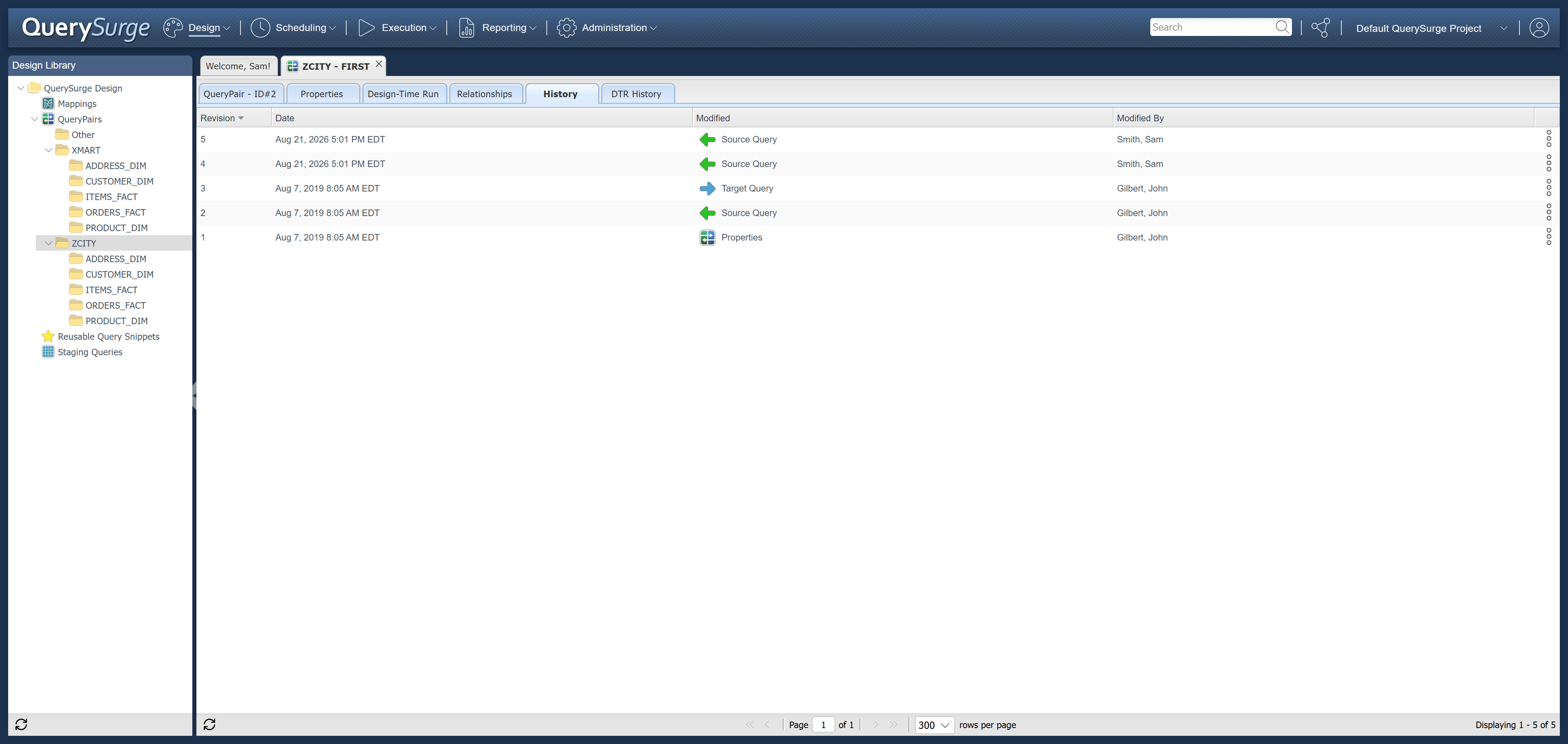Click the page number input field
Image resolution: width=1568 pixels, height=744 pixels.
(823, 724)
